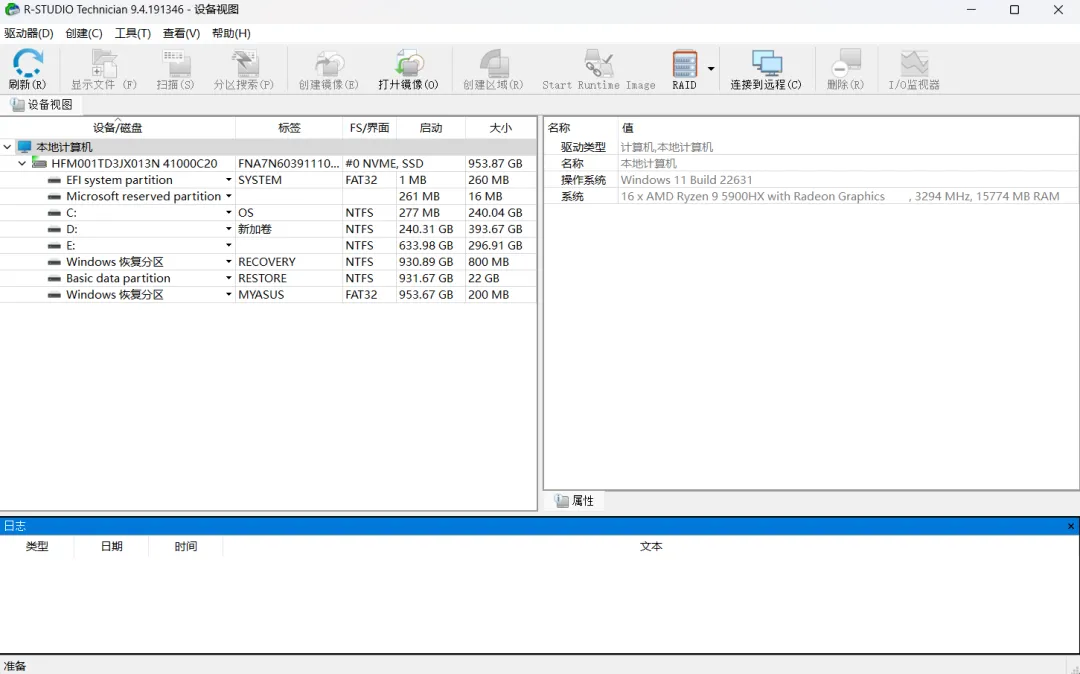Screen dimensions: 1080x674
Task: Open the Create (创建) menu
Action: tap(84, 33)
